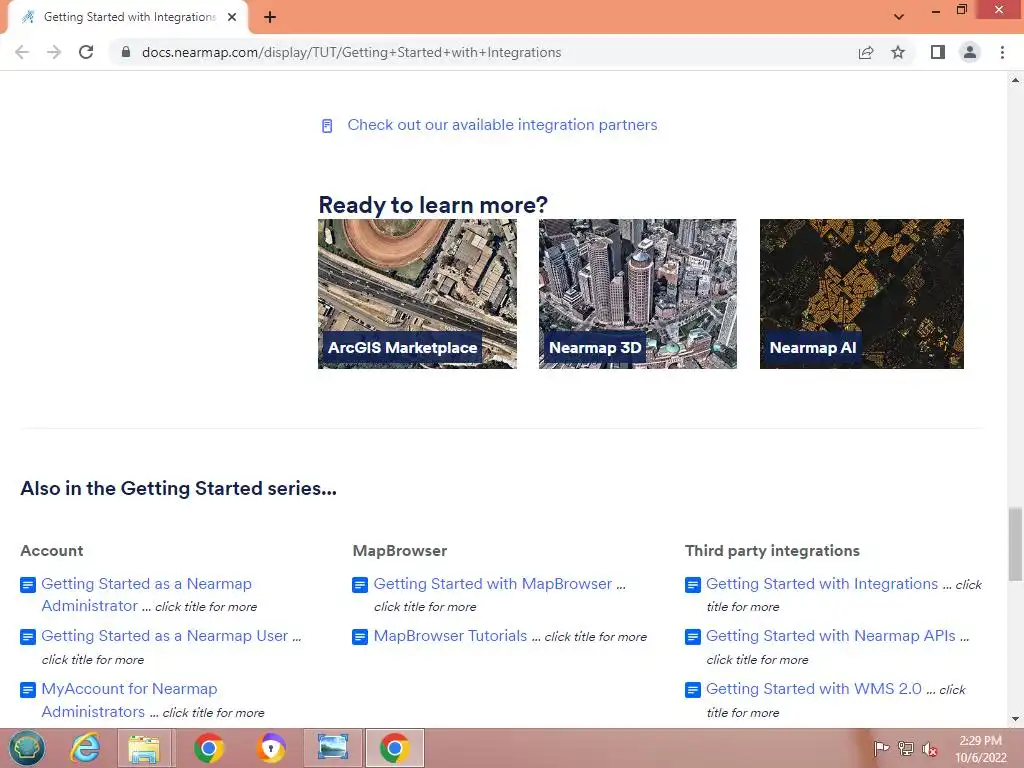The image size is (1024, 768).
Task: Switch to the active Chrome taskbar window
Action: click(x=394, y=748)
